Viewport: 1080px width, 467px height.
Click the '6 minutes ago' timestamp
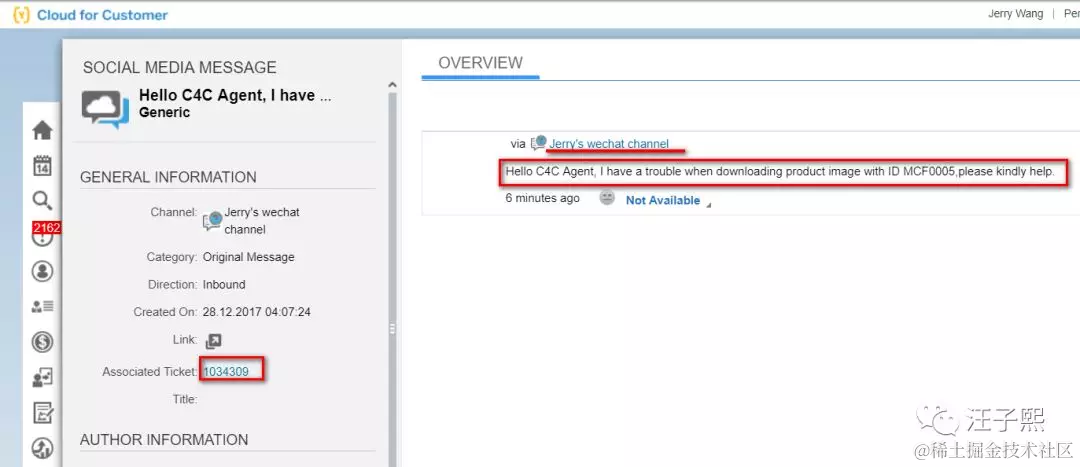(x=542, y=198)
